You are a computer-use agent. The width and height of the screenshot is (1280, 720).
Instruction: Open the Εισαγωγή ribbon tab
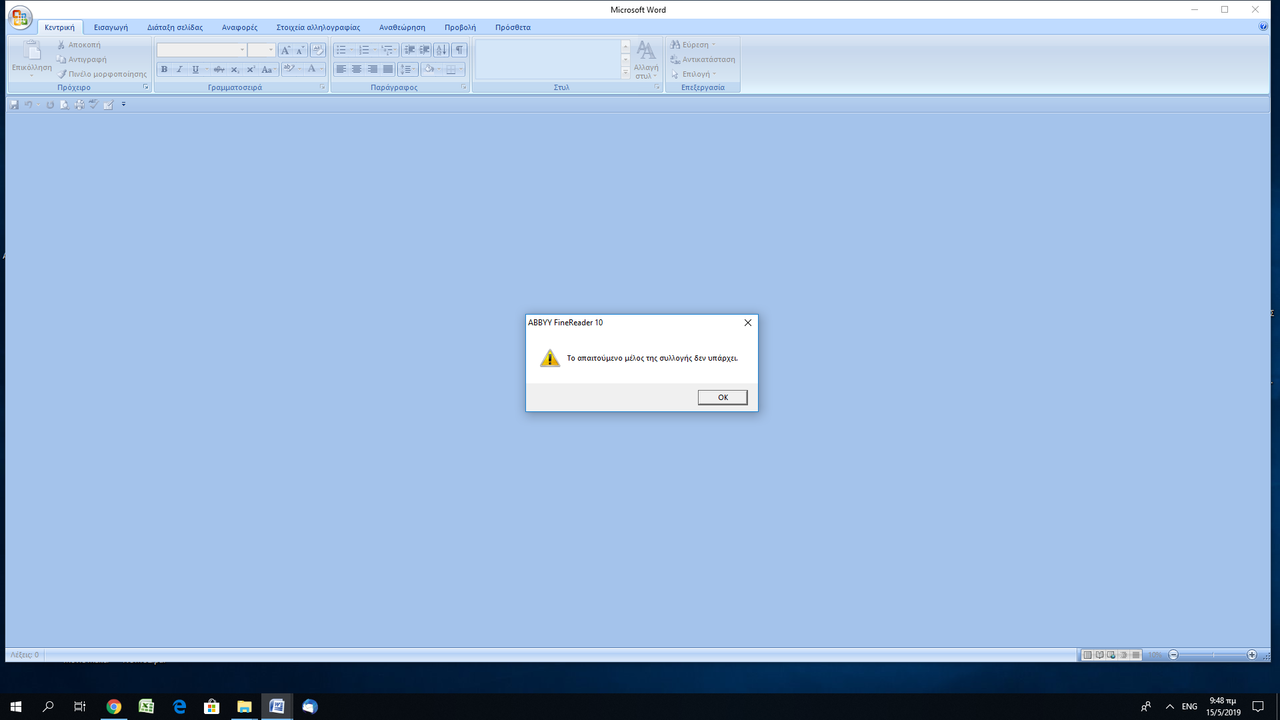click(x=111, y=27)
